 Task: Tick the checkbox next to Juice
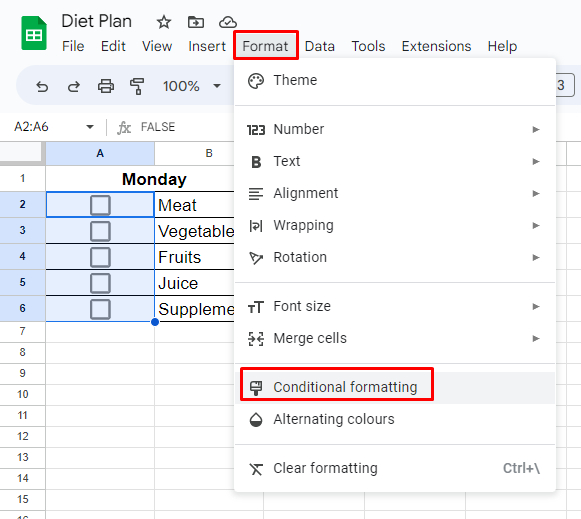[100, 283]
